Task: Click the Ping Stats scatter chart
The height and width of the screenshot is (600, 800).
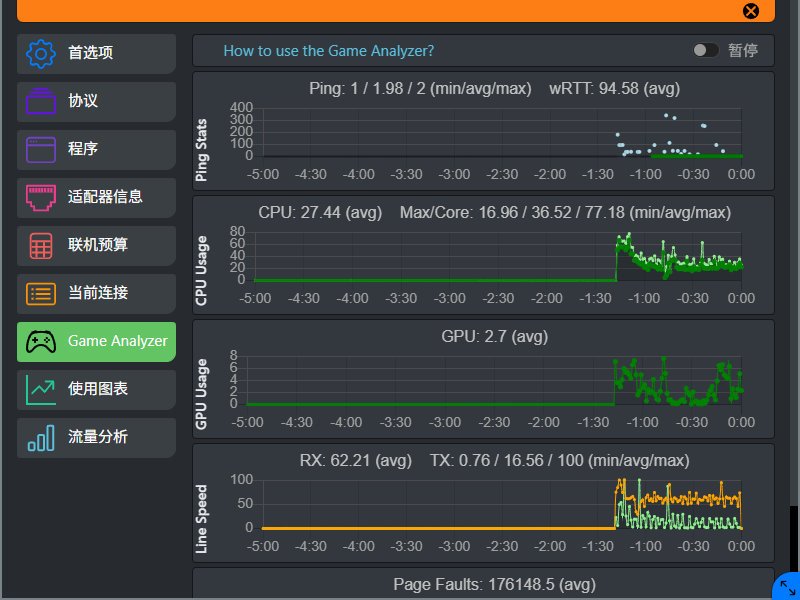Action: pyautogui.click(x=502, y=132)
